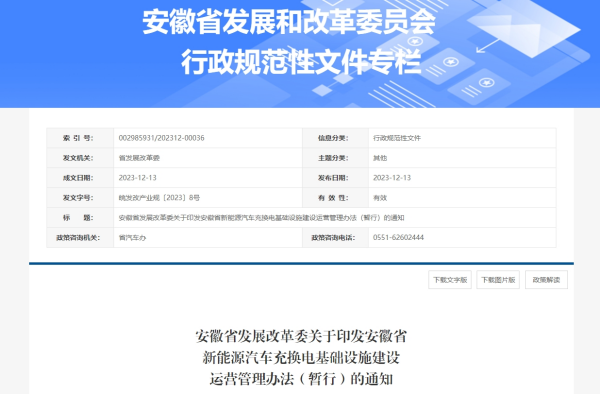Click the 发布日期 value 2023-12-13
The width and height of the screenshot is (600, 394).
(x=392, y=178)
